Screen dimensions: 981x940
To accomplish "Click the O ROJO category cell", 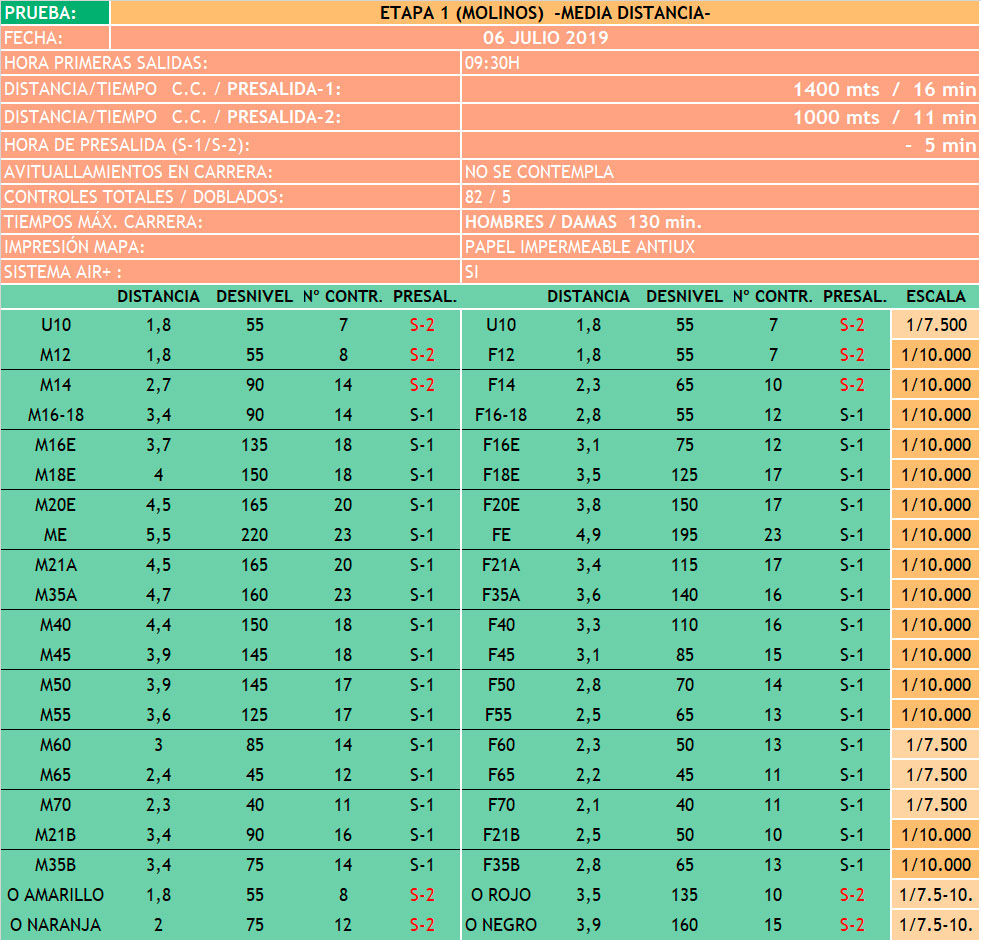I will [x=501, y=895].
